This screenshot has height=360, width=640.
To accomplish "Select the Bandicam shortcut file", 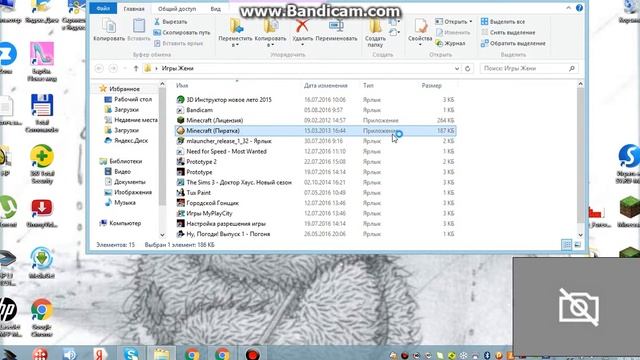I will coord(315,110).
